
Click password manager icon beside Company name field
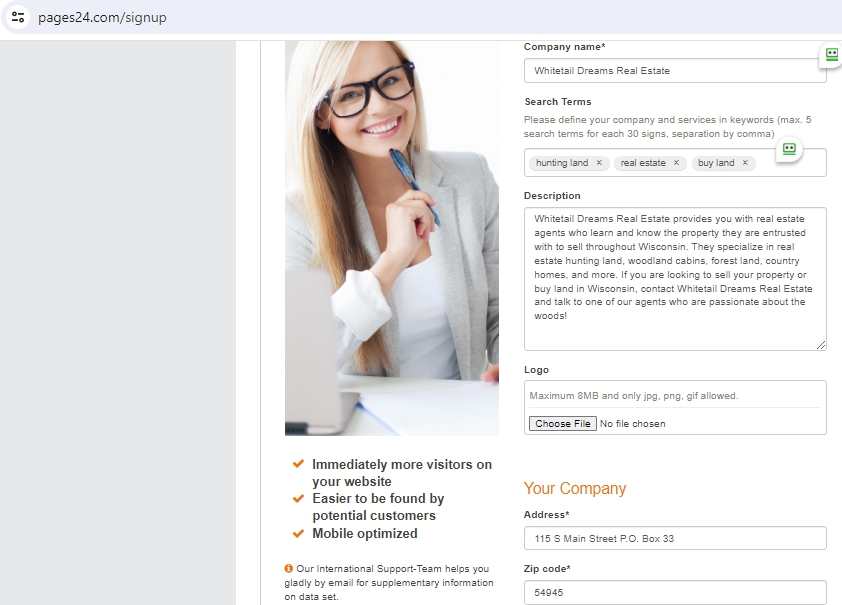831,55
